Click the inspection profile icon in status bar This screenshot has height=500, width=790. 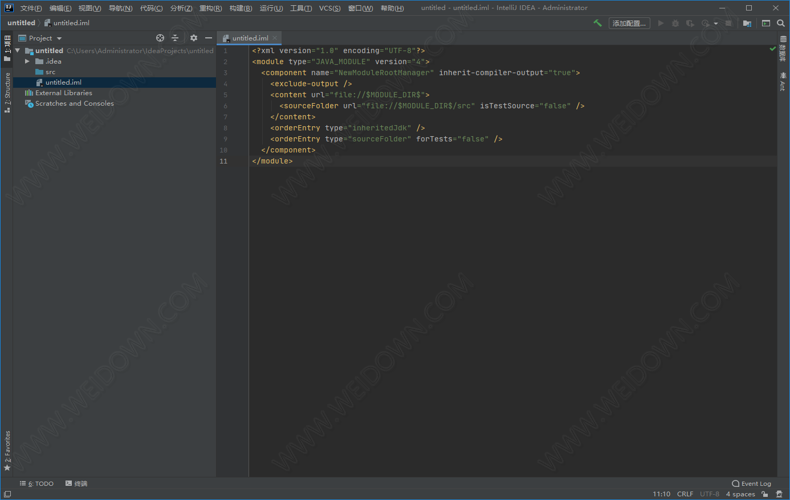tap(779, 494)
